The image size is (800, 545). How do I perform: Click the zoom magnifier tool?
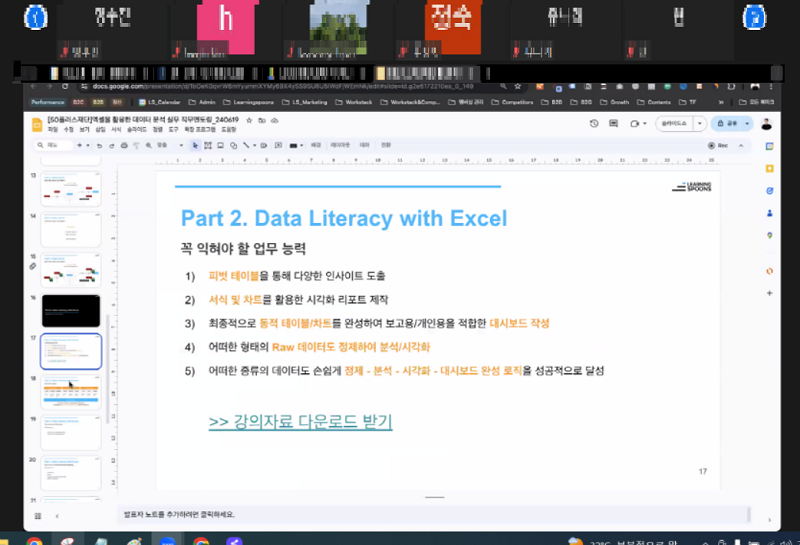148,145
